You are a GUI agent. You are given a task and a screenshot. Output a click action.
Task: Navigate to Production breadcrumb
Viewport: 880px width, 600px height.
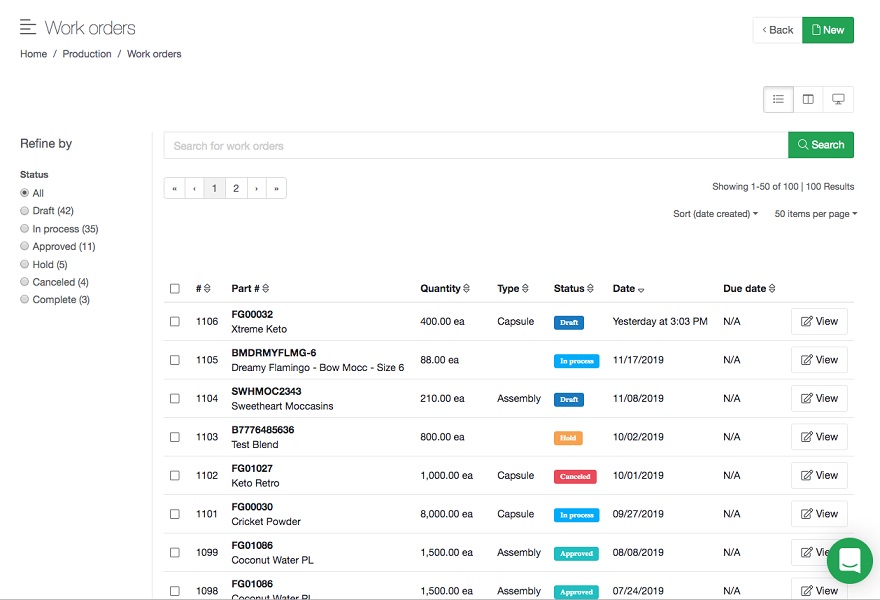87,54
